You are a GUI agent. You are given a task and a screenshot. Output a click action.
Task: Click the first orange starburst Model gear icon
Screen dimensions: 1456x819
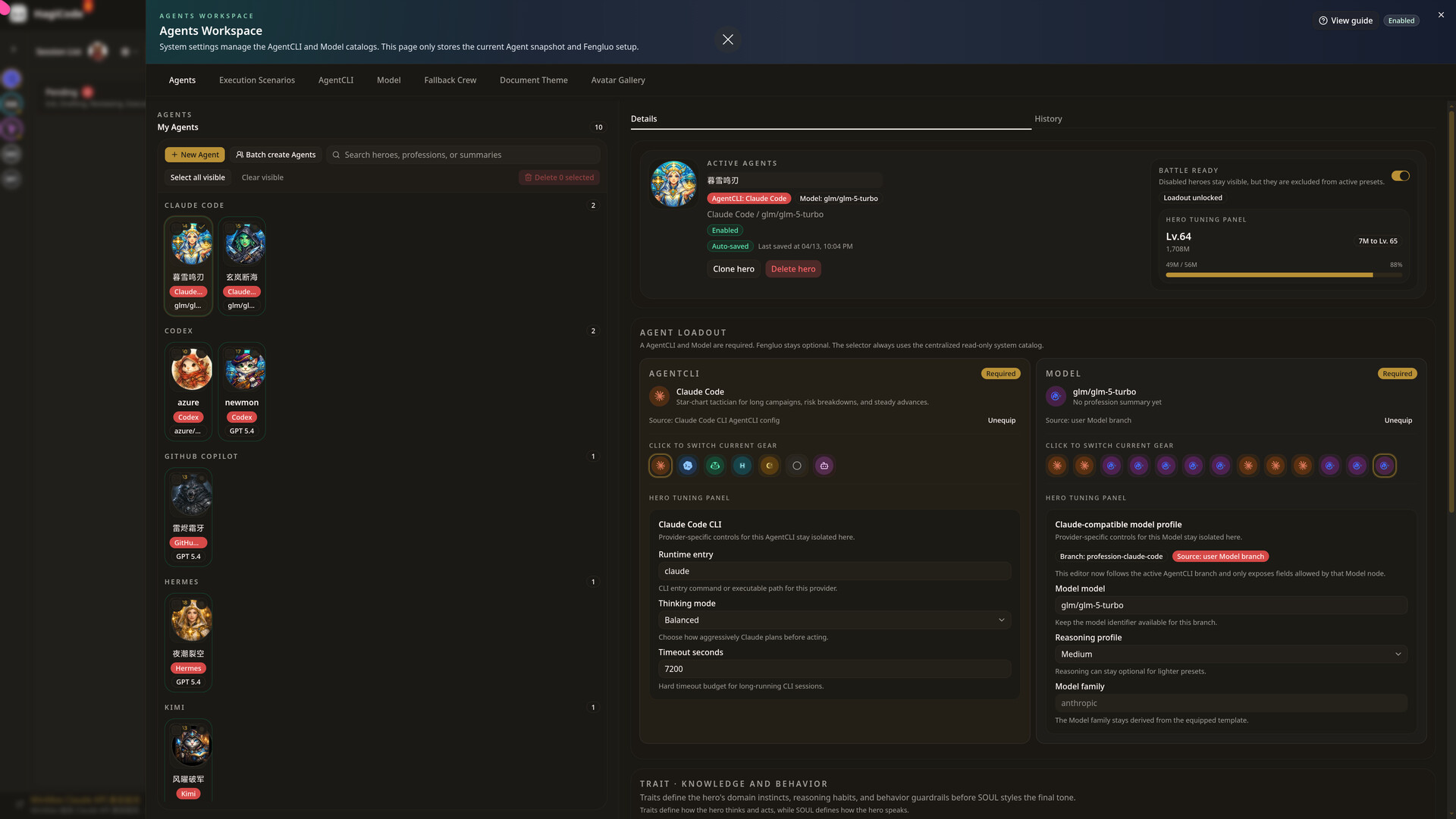click(x=1057, y=466)
